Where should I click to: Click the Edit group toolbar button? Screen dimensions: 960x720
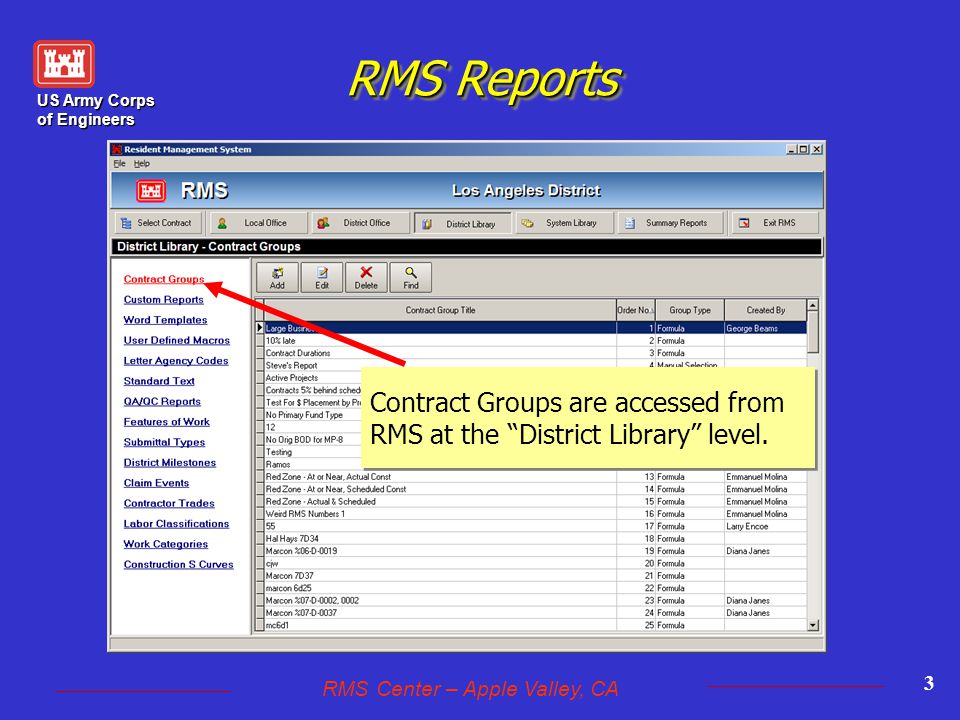(x=322, y=277)
